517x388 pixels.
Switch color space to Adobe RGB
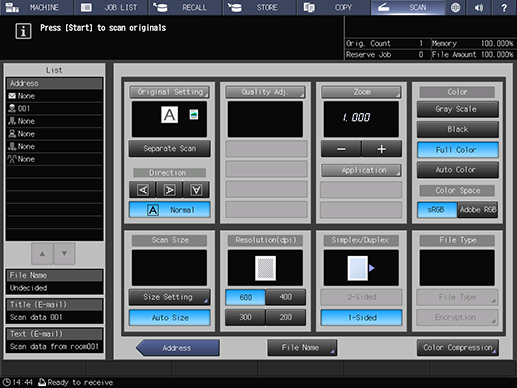point(478,210)
